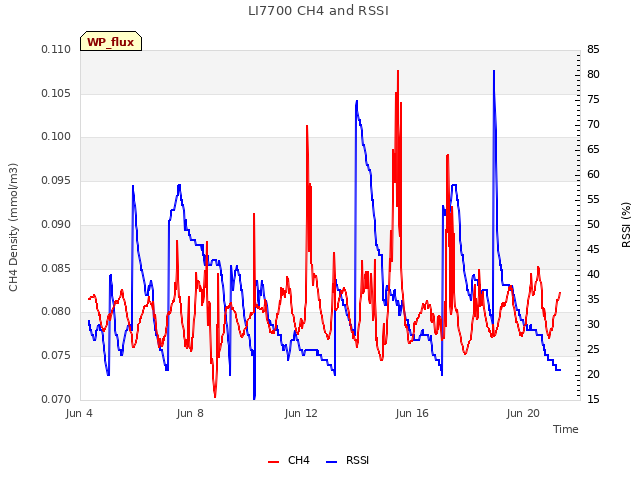
Task: Click the blue RSSI legend swatch
Action: [331, 462]
